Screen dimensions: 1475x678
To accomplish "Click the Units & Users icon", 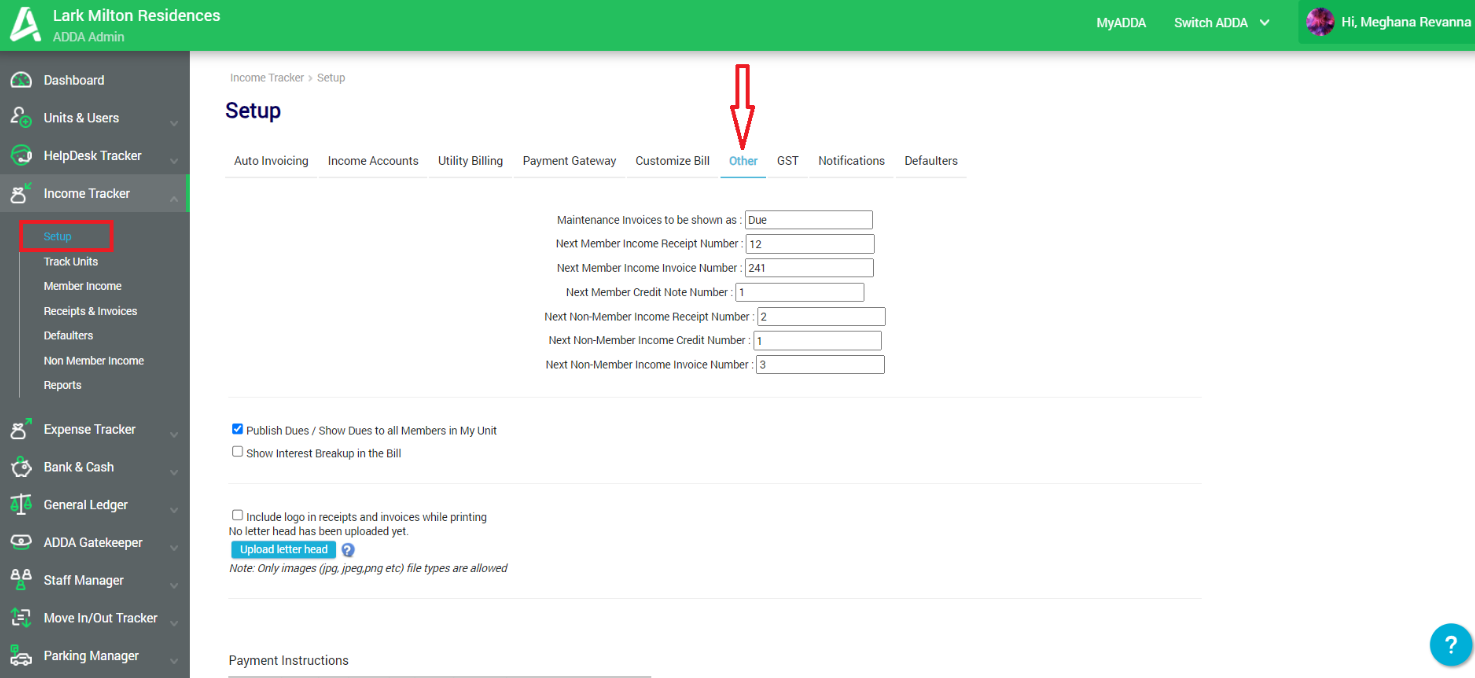I will [x=21, y=118].
